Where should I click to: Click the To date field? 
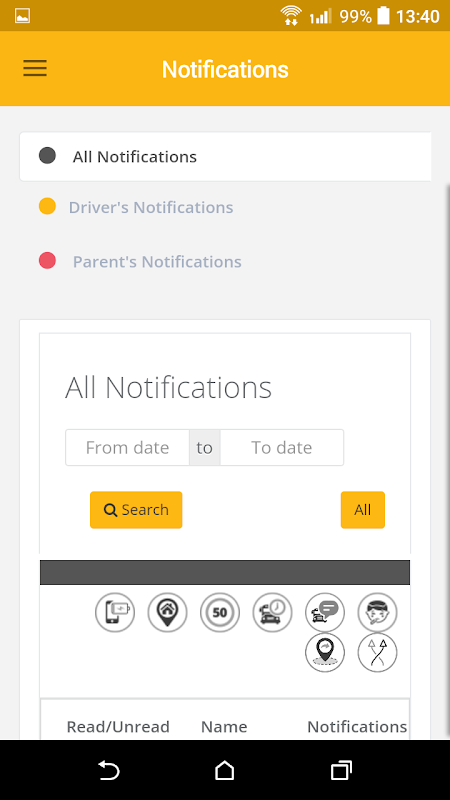(282, 447)
